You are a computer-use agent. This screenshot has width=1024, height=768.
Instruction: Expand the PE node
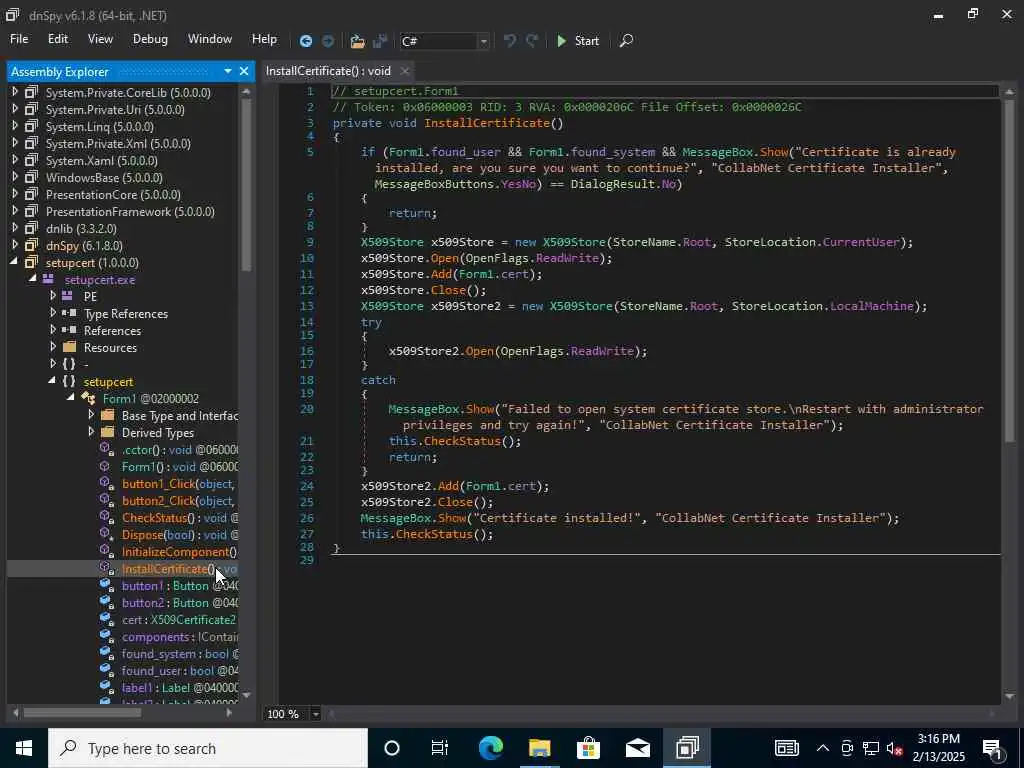point(53,296)
